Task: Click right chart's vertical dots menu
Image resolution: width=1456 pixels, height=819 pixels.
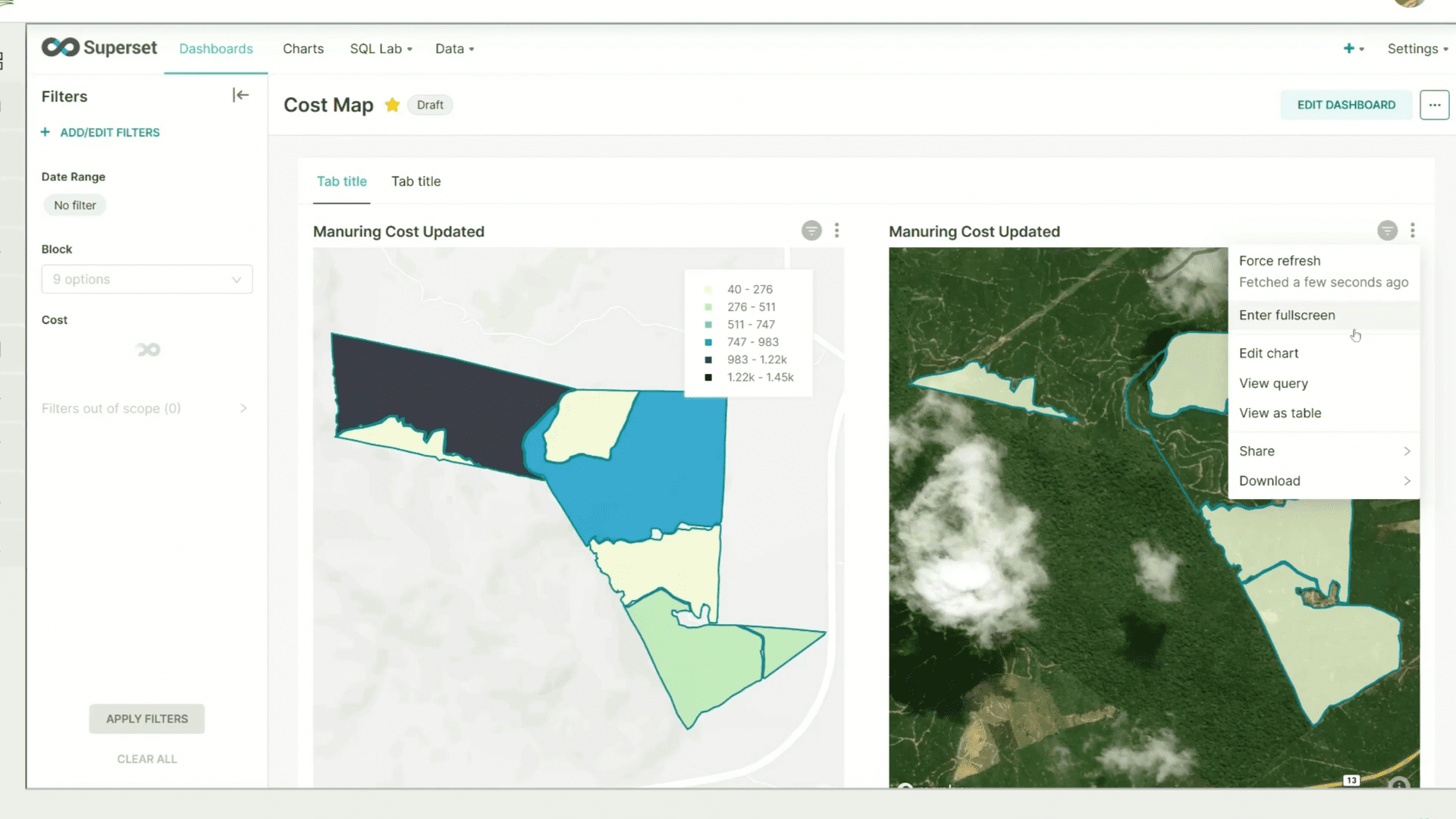Action: tap(1412, 231)
